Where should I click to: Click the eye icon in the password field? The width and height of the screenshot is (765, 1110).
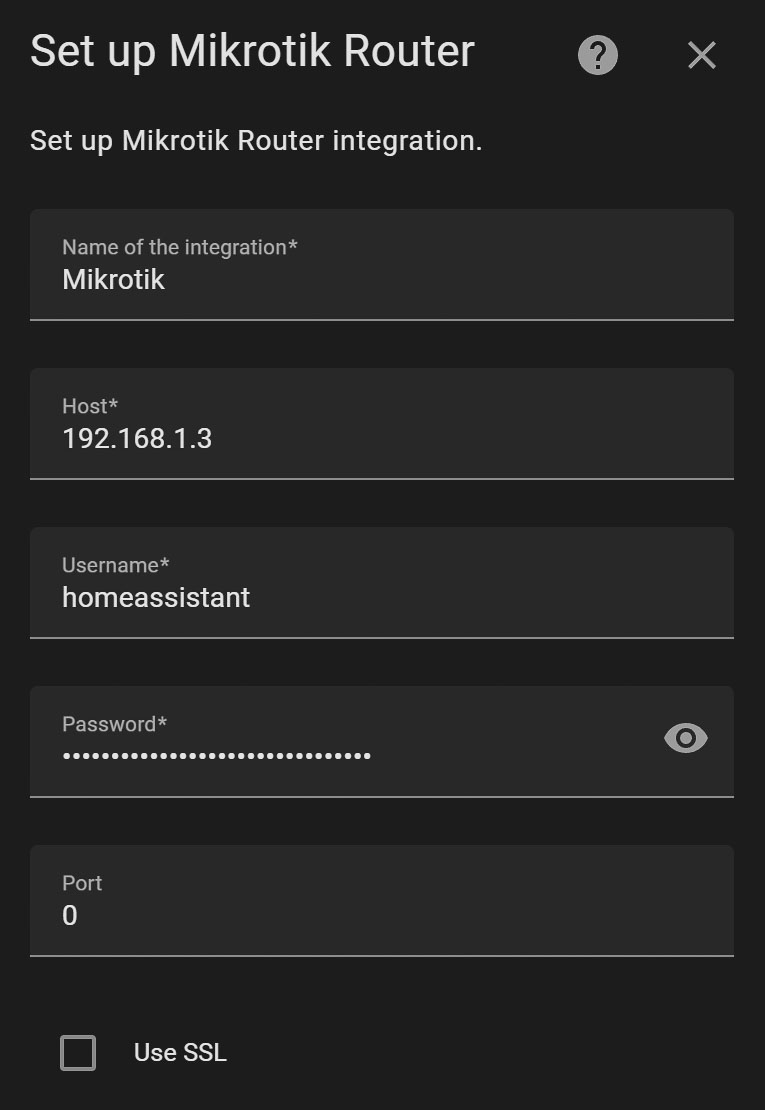(x=685, y=738)
